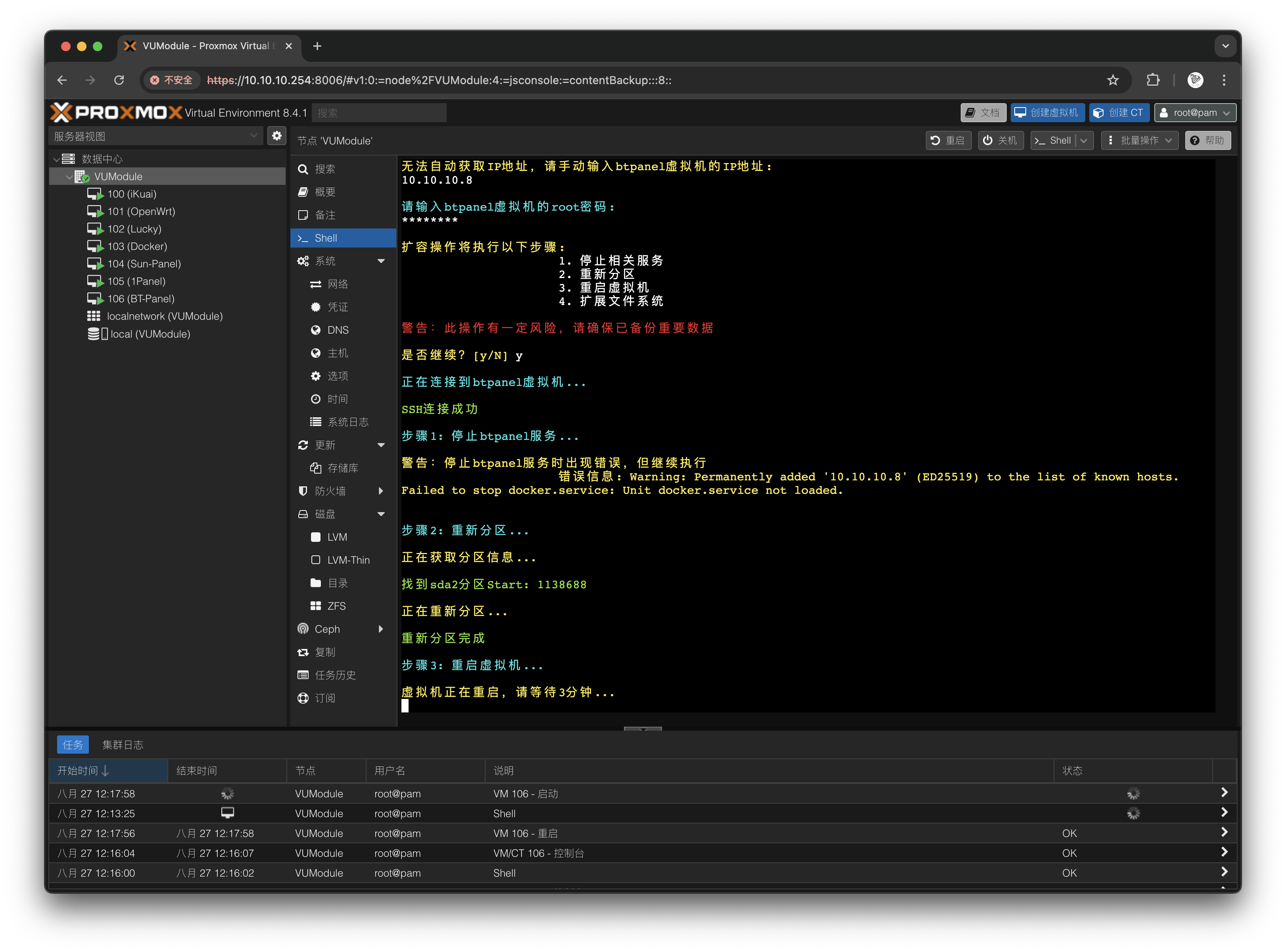Select the 106 (BT-Panel) VM in tree
1286x952 pixels.
point(140,299)
